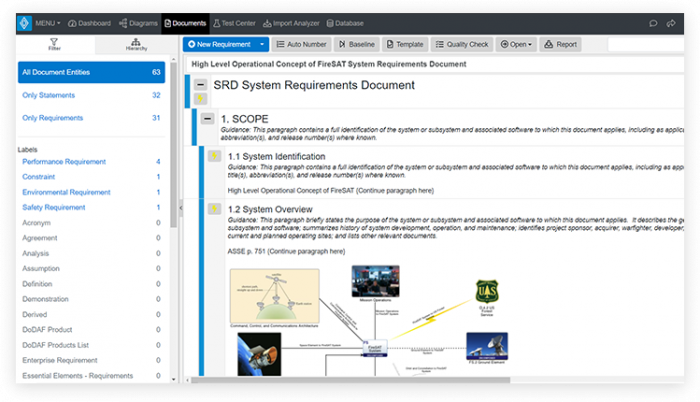Open the Open dropdown menu

pos(516,44)
